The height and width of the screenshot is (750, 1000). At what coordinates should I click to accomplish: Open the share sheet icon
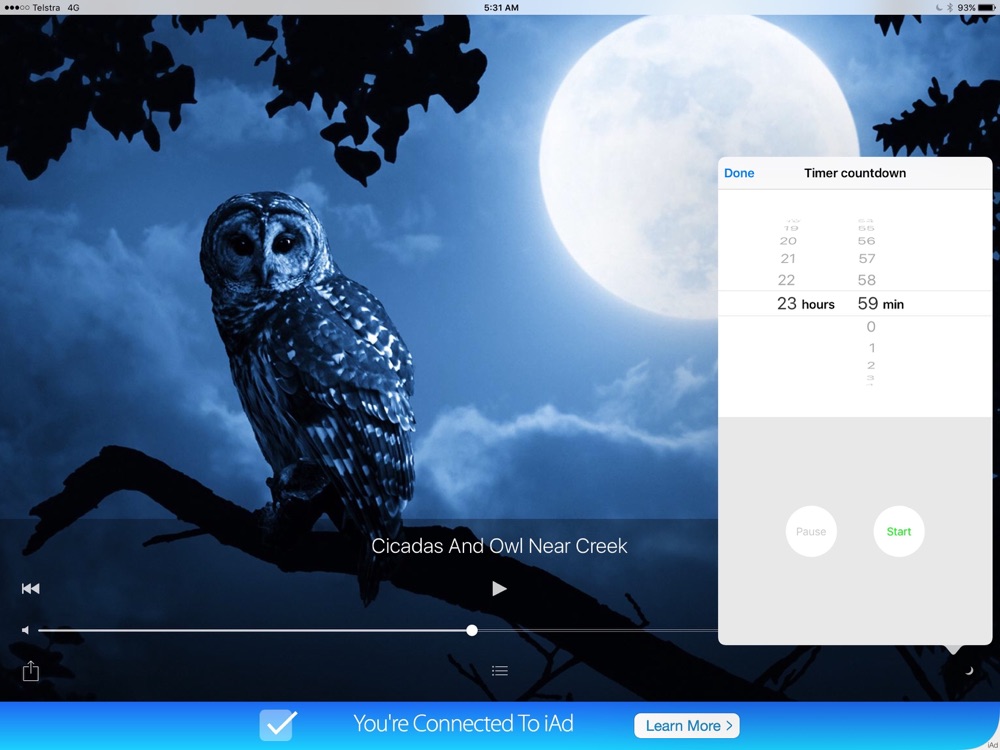30,671
